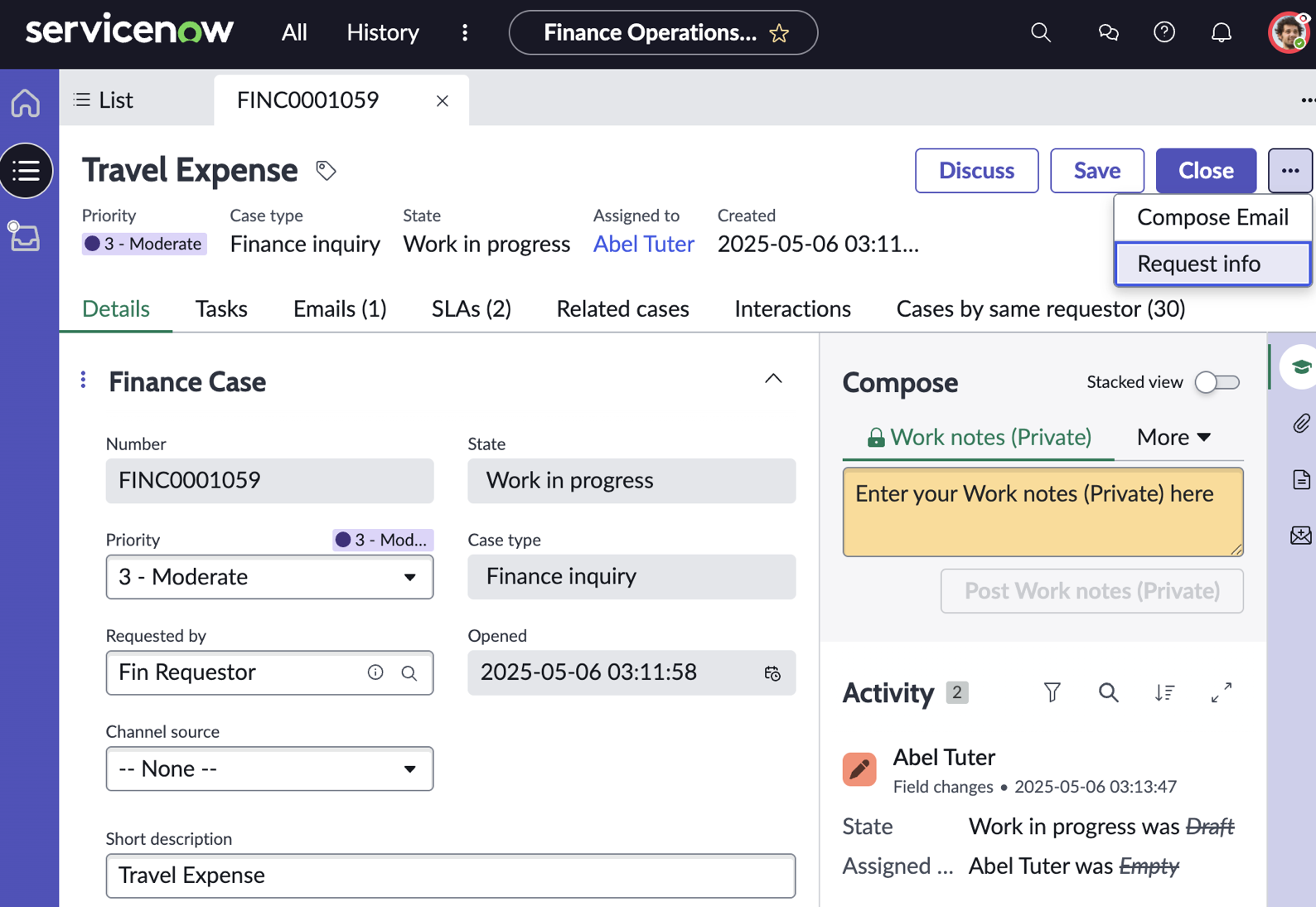Open the Priority dropdown
Image resolution: width=1316 pixels, height=907 pixels.
click(x=269, y=577)
